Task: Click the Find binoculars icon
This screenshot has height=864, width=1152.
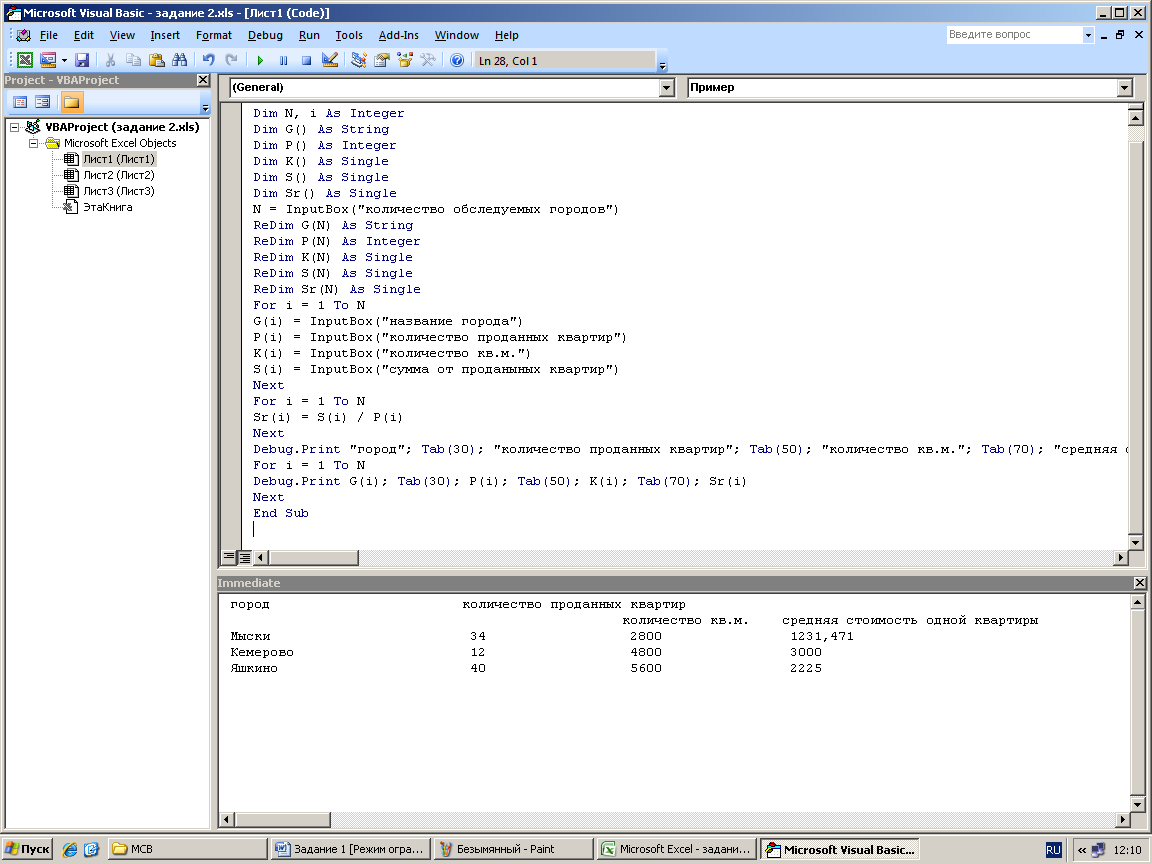Action: [180, 61]
